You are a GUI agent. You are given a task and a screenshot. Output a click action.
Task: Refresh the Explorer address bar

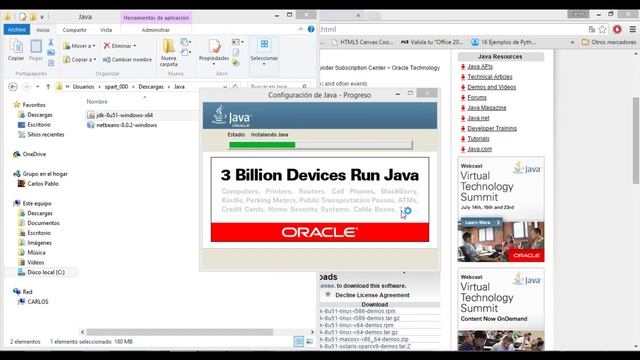235,87
